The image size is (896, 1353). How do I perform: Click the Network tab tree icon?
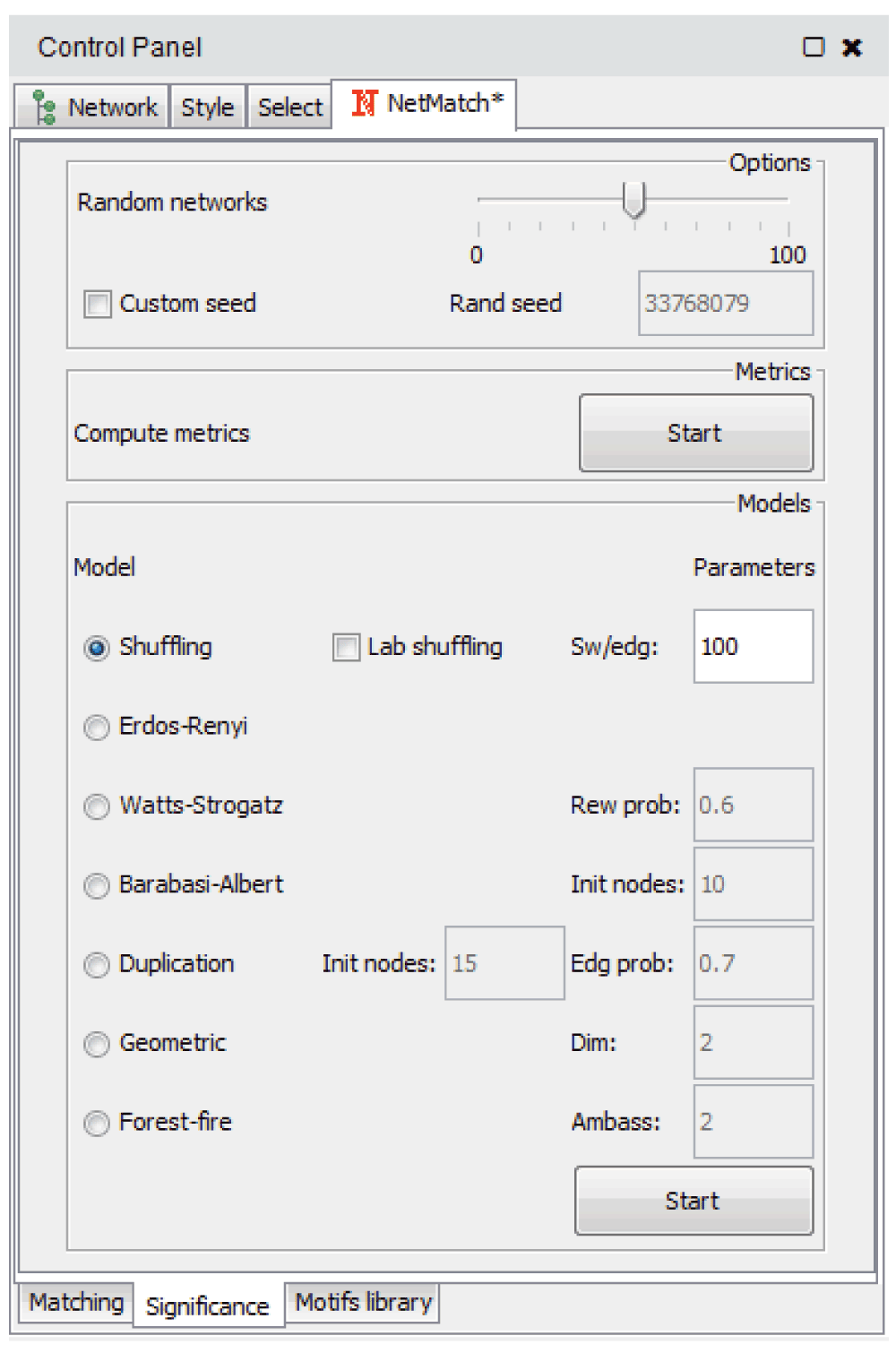(x=43, y=108)
